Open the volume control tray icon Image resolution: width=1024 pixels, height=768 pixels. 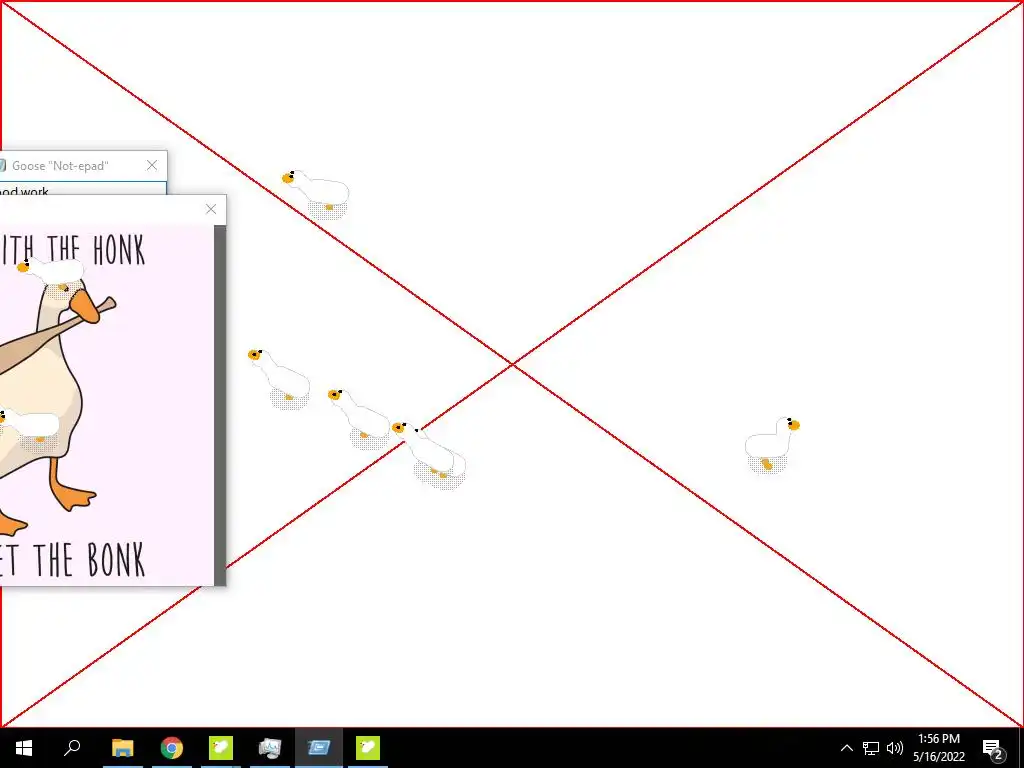tap(895, 748)
